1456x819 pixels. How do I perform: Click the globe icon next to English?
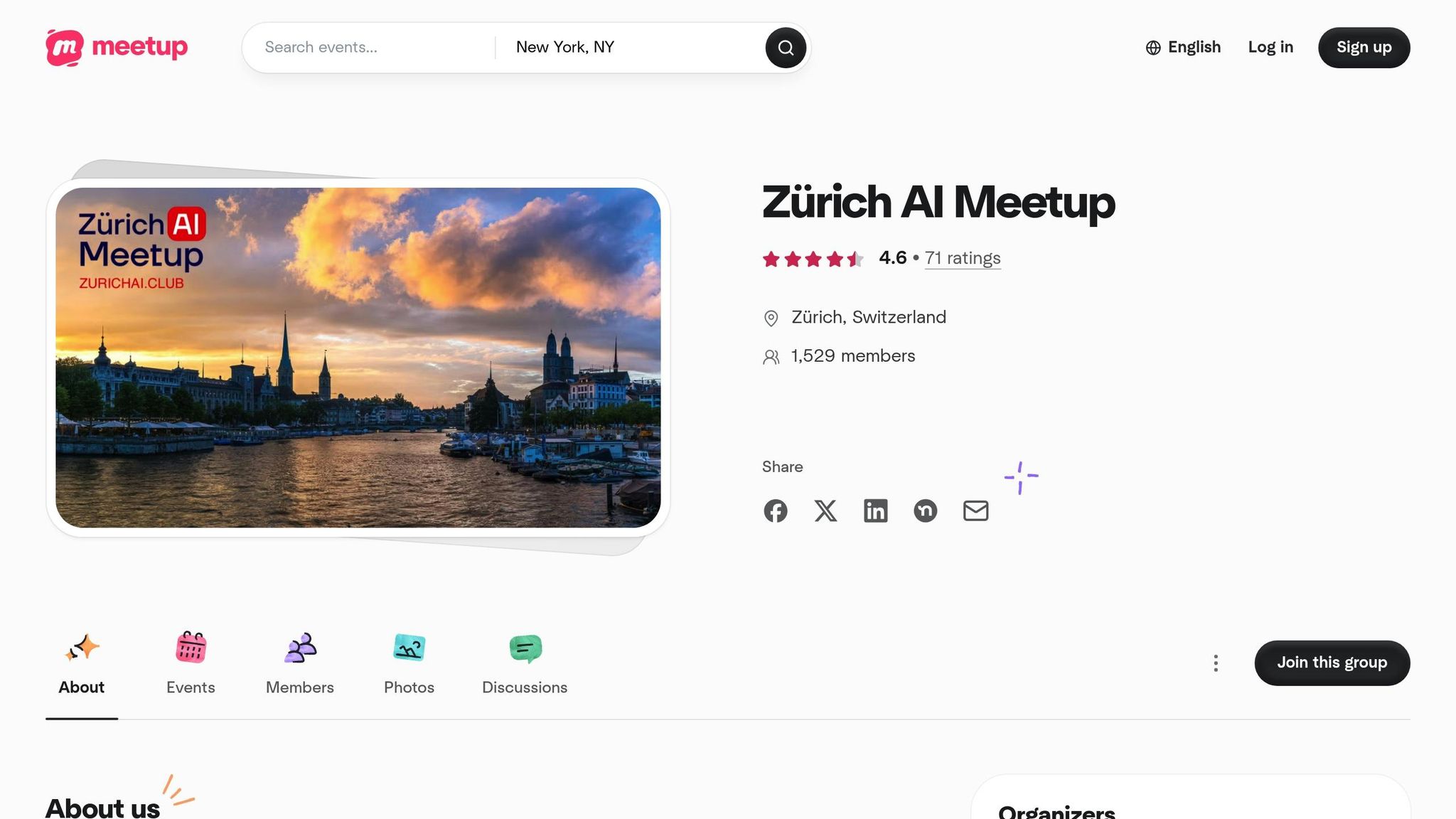pos(1152,48)
